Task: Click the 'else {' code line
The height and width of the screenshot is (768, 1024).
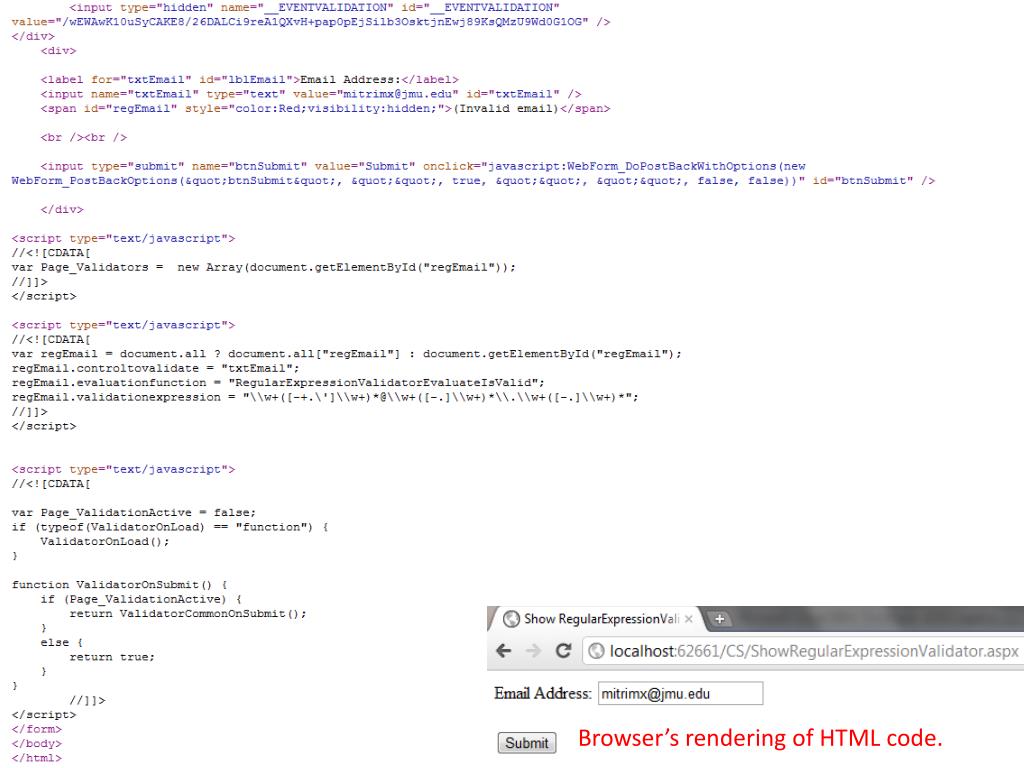Action: [62, 643]
